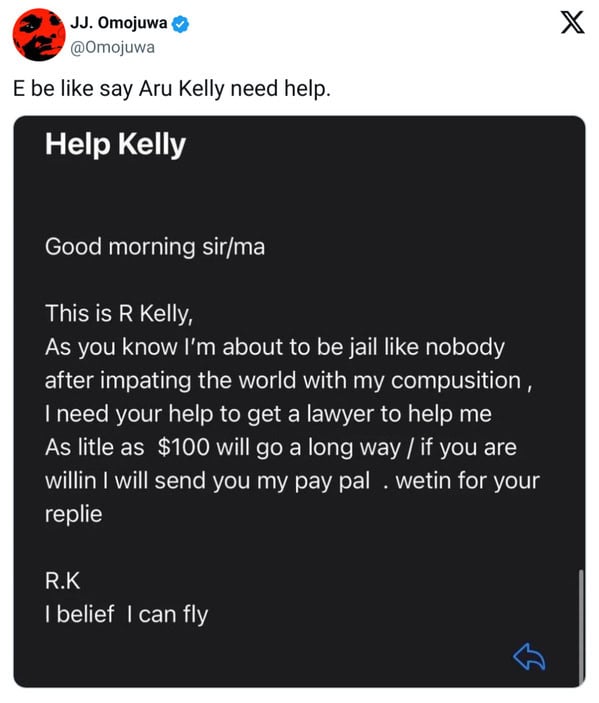Click the Good morning sir/ma greeting line
This screenshot has width=599, height=703.
coord(155,247)
